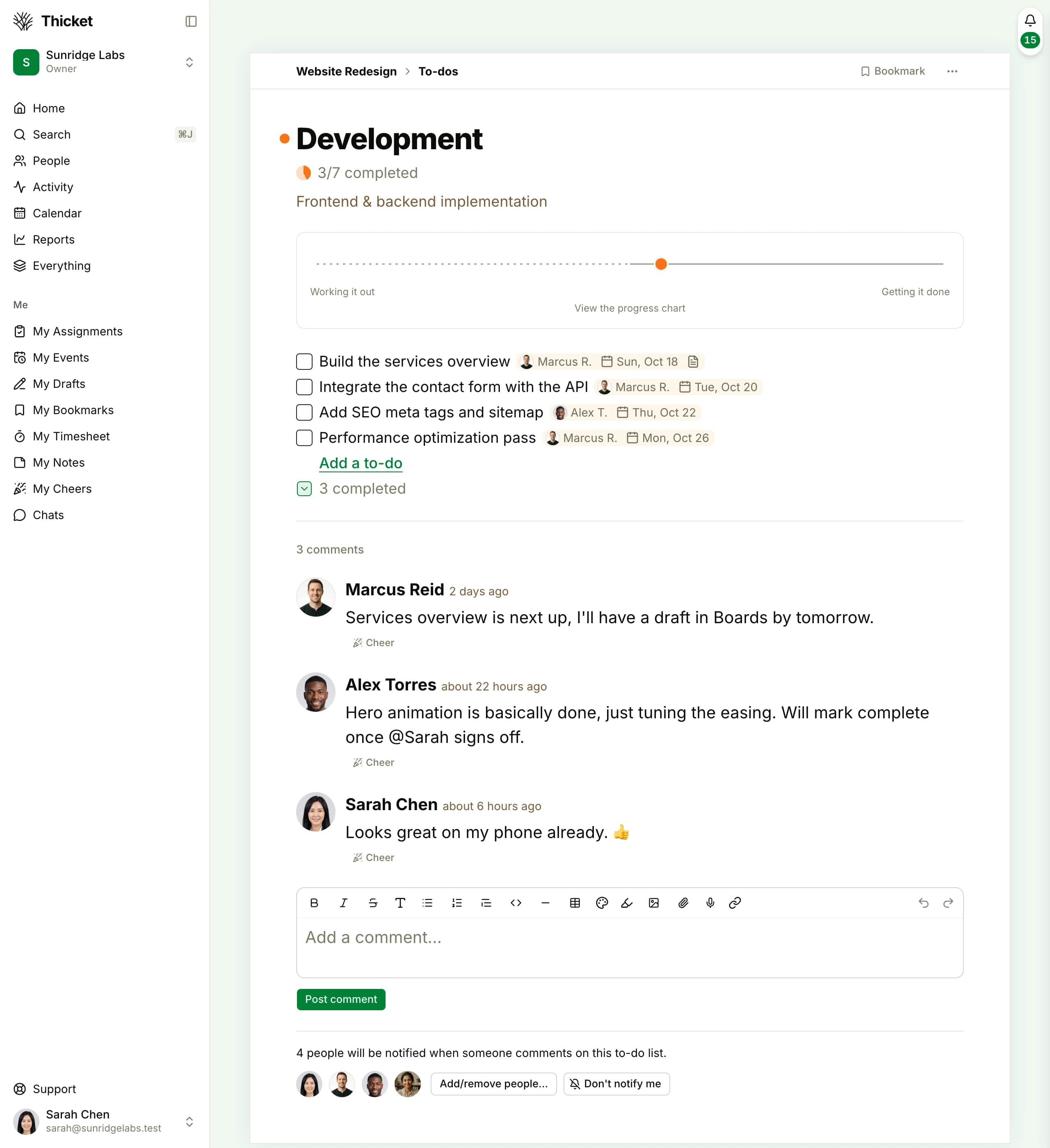The width and height of the screenshot is (1050, 1148).
Task: Check off Integrate the contact form with the API
Action: click(304, 387)
